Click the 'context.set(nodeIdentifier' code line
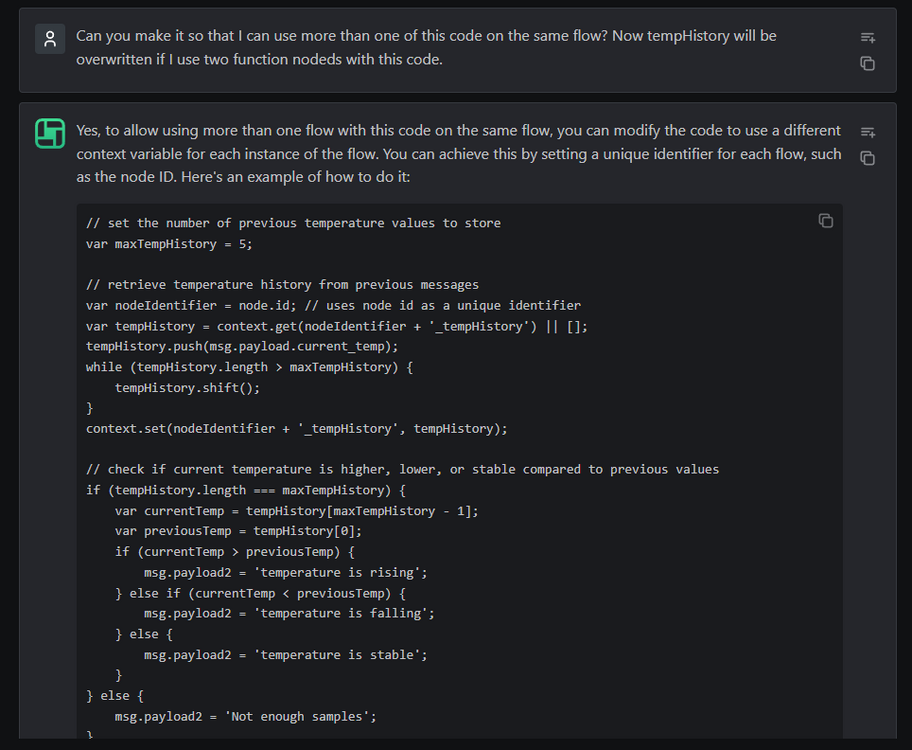The image size is (912, 750). [x=296, y=428]
